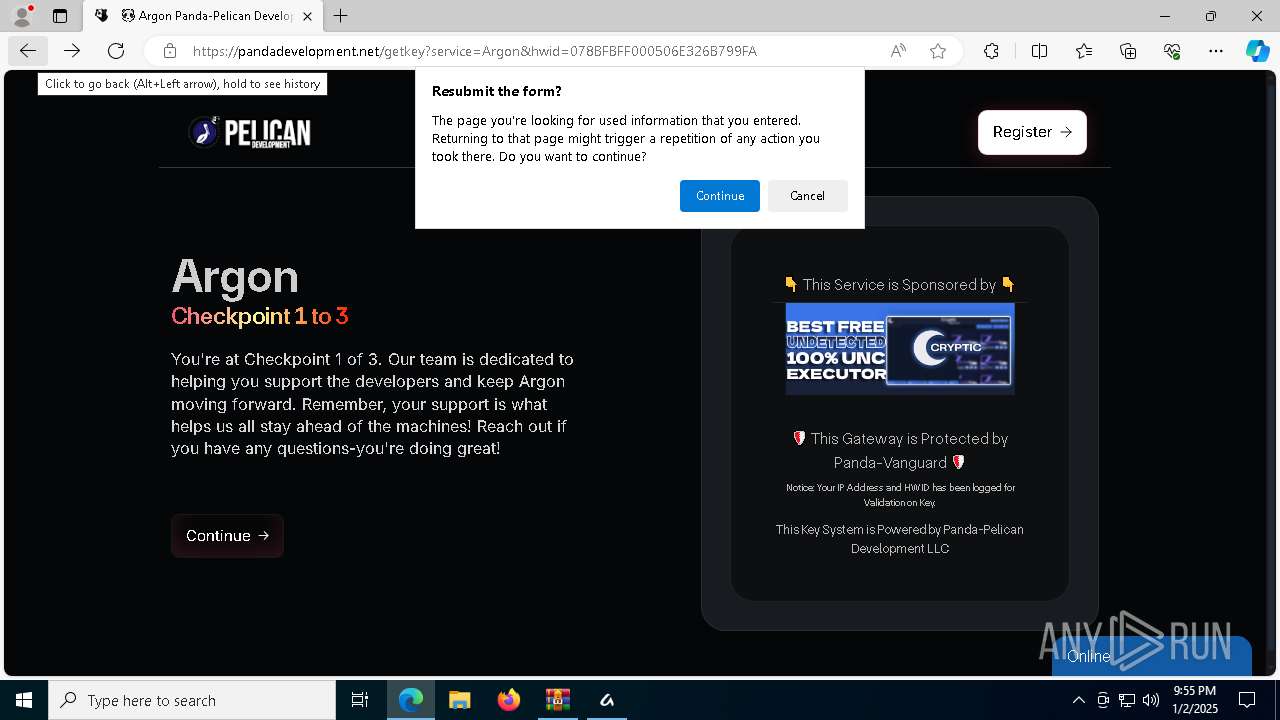
Task: Click Continue in Resubmit dialog
Action: pyautogui.click(x=720, y=196)
